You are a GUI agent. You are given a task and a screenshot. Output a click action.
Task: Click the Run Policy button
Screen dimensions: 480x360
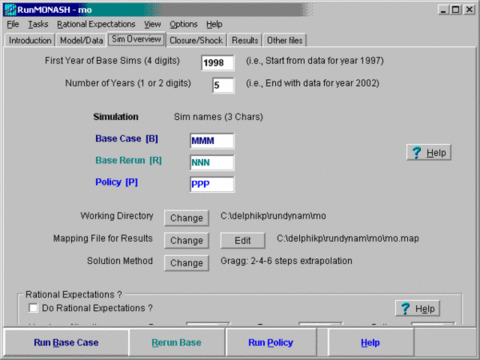pos(271,342)
